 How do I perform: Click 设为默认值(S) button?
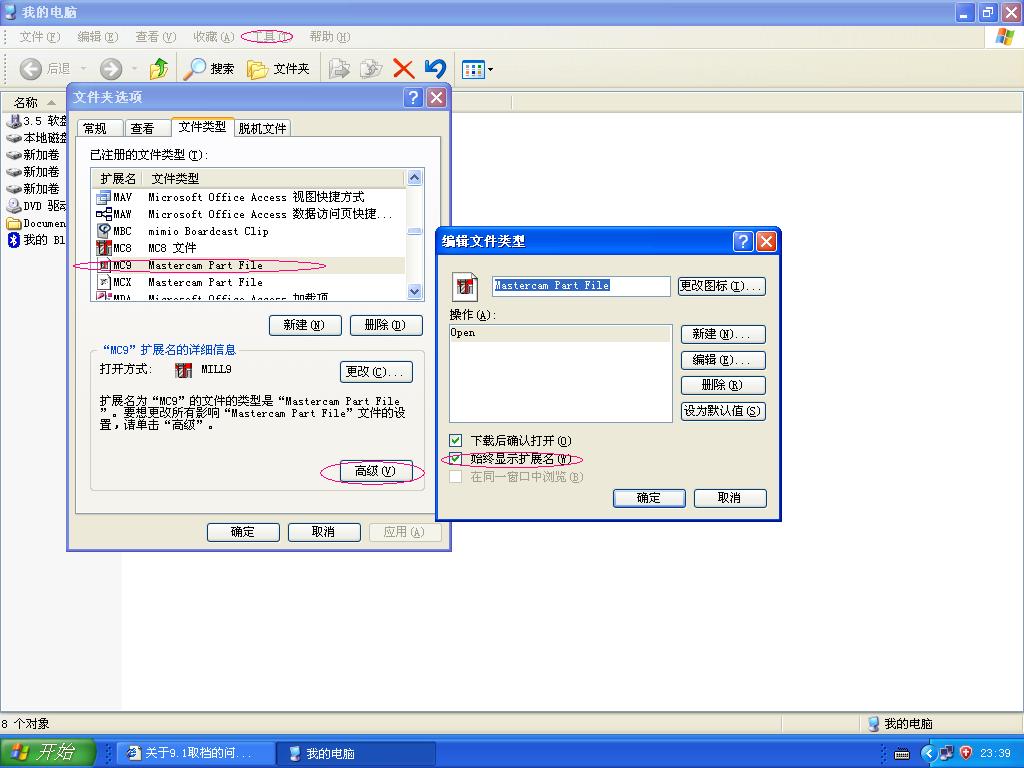[x=722, y=411]
